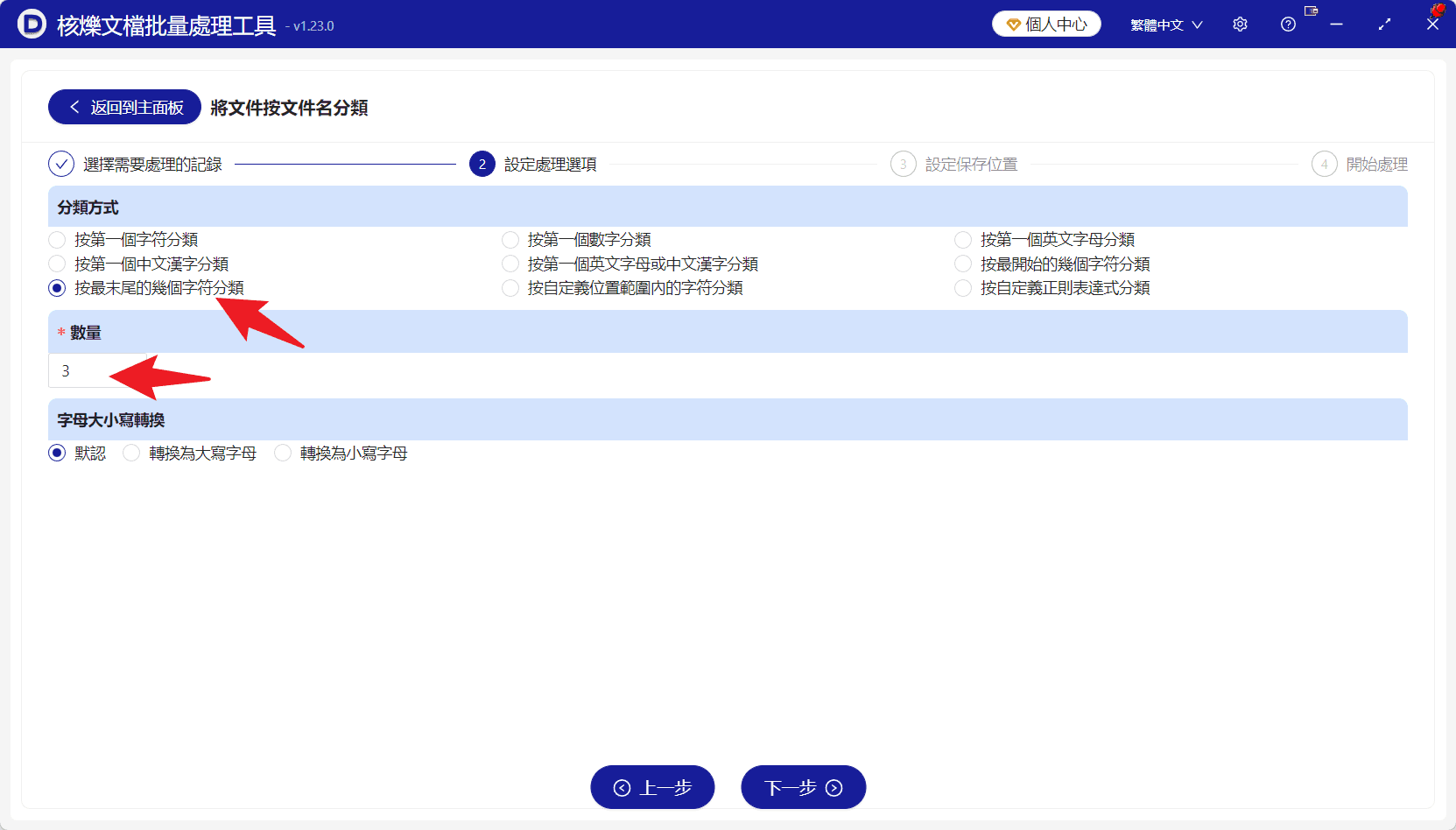Image resolution: width=1456 pixels, height=830 pixels.
Task: Select 按最末尾的幾個字符分類 radio
Action: 57,288
